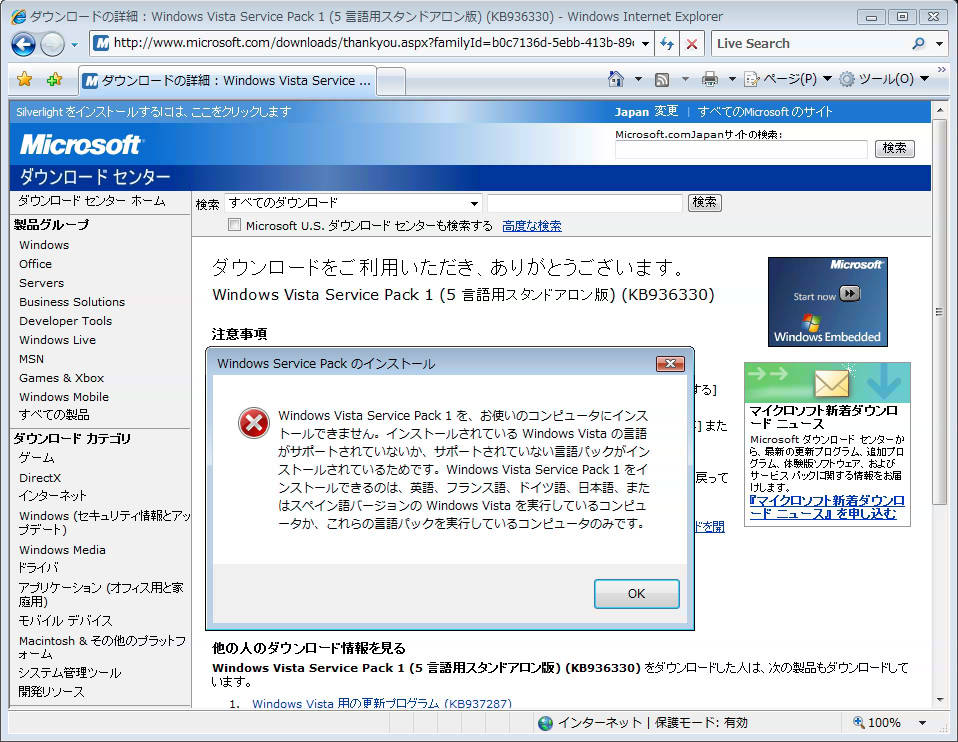Click the Add to Favorites icon
The image size is (958, 742).
point(54,79)
